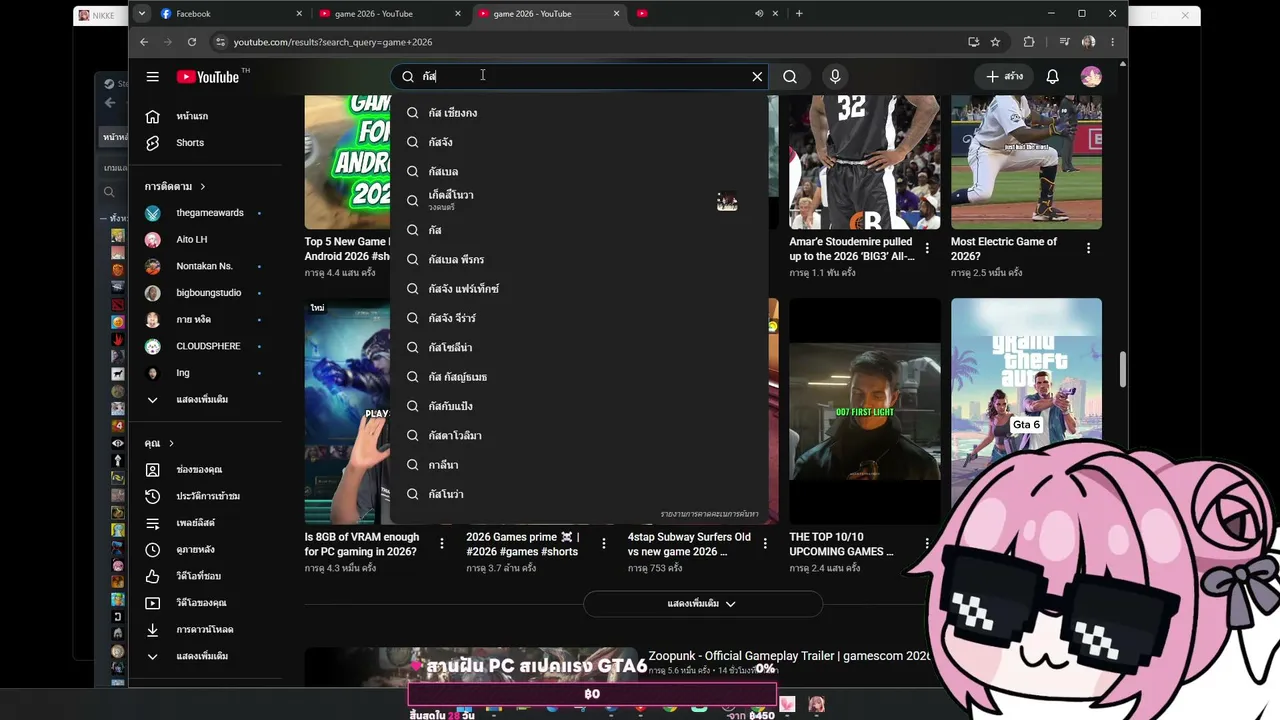Close the Facebook tab
The image size is (1280, 720).
click(x=299, y=14)
